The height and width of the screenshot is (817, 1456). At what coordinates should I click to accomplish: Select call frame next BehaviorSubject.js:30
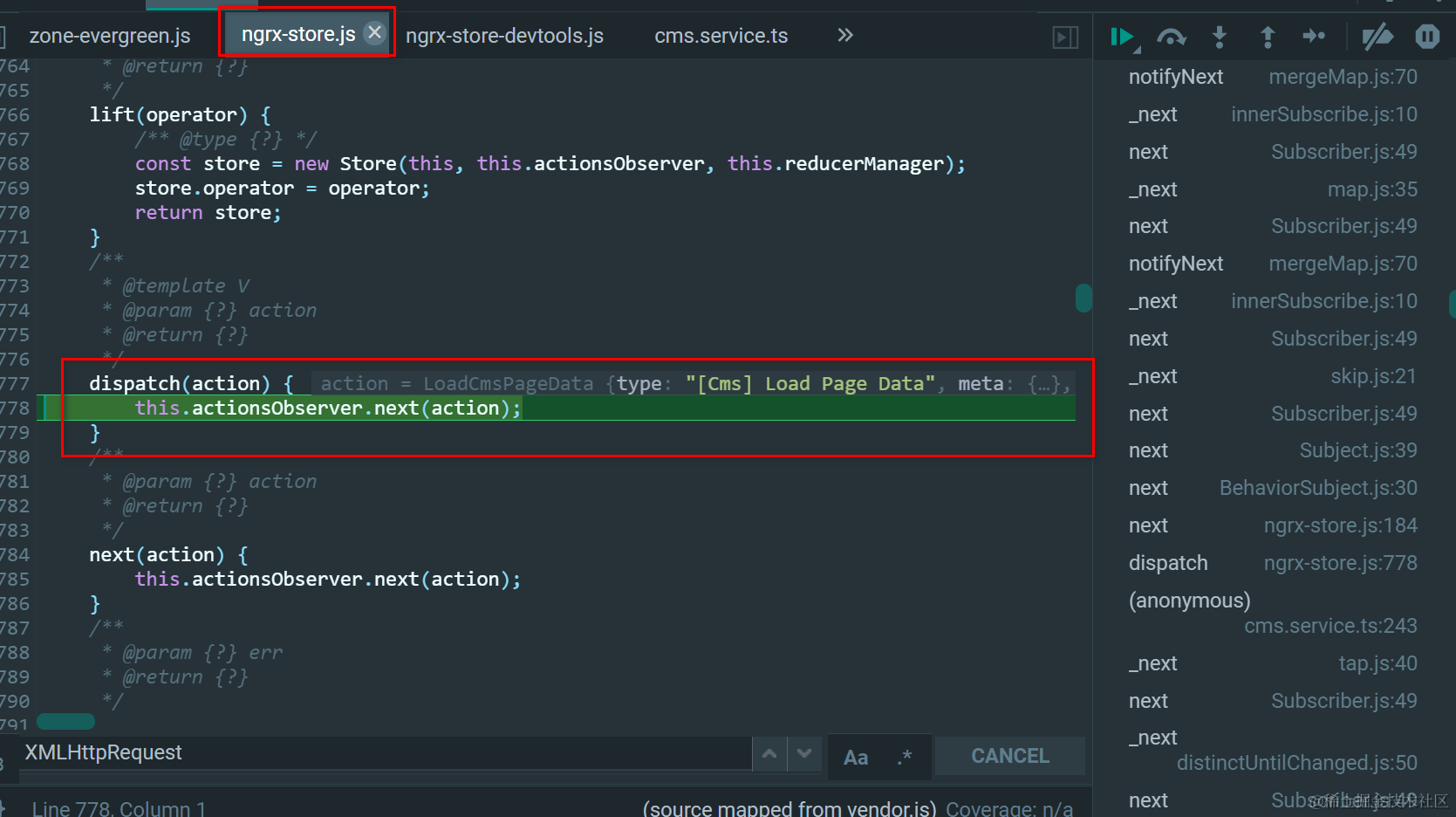tap(1273, 488)
